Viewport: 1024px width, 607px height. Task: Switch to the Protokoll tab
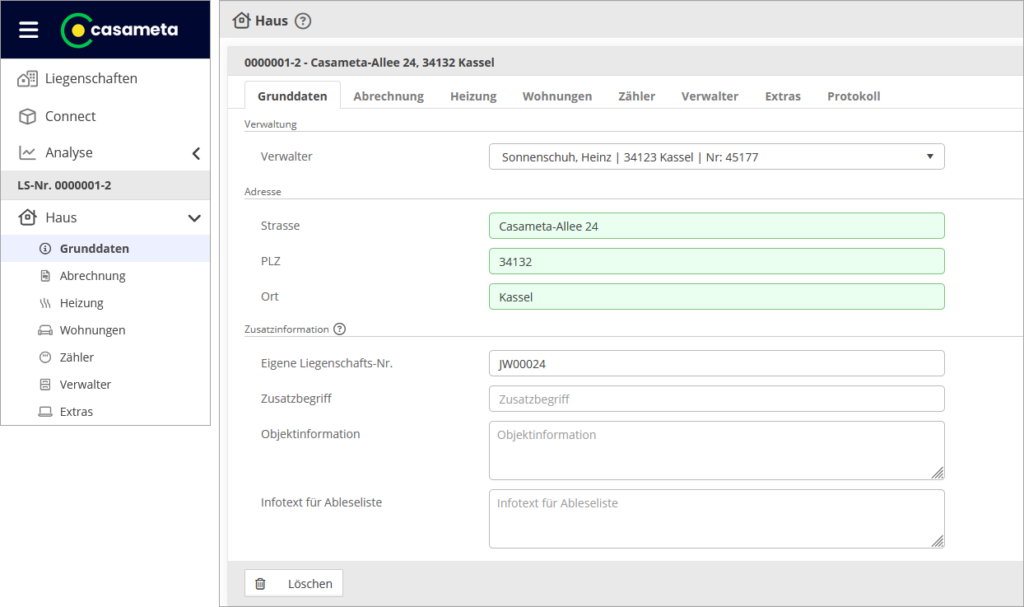[x=853, y=96]
